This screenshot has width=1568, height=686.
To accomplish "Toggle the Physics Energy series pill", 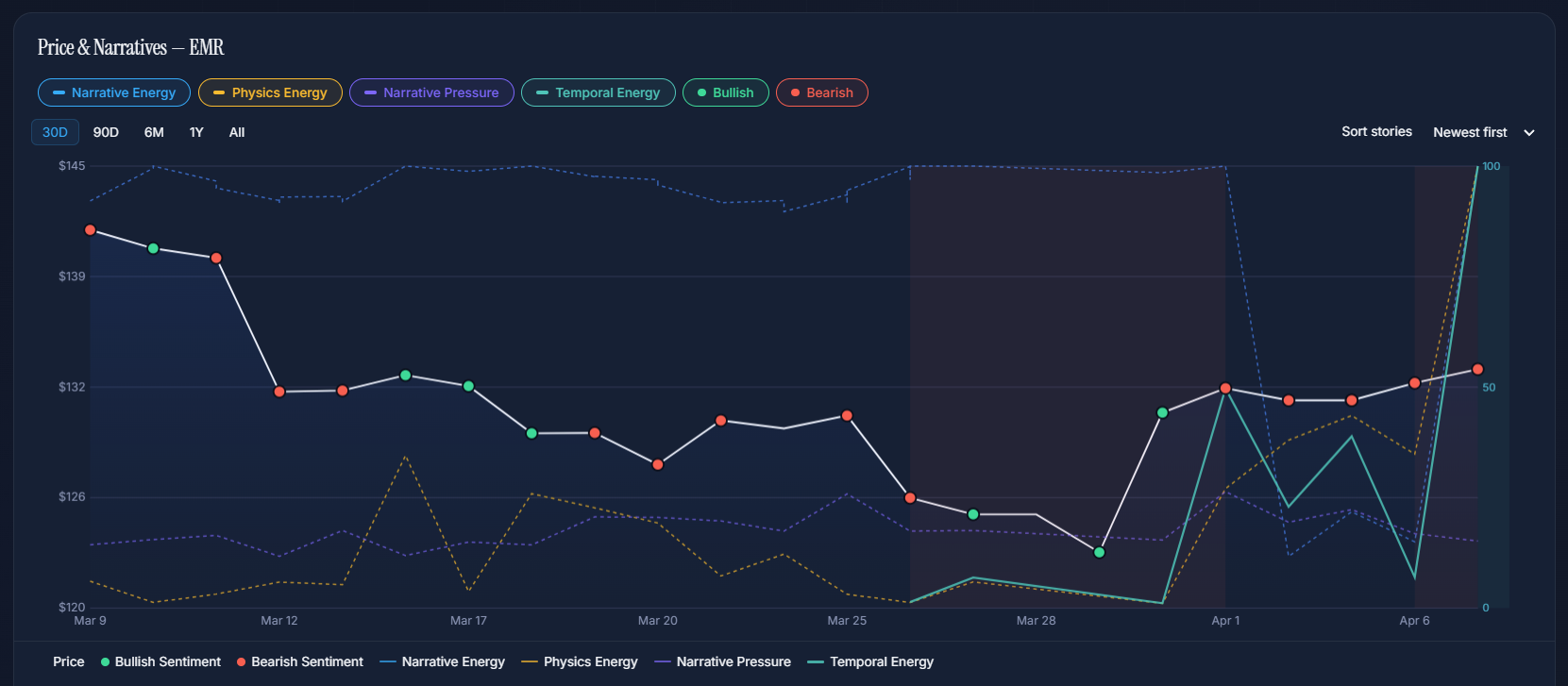I will point(270,92).
